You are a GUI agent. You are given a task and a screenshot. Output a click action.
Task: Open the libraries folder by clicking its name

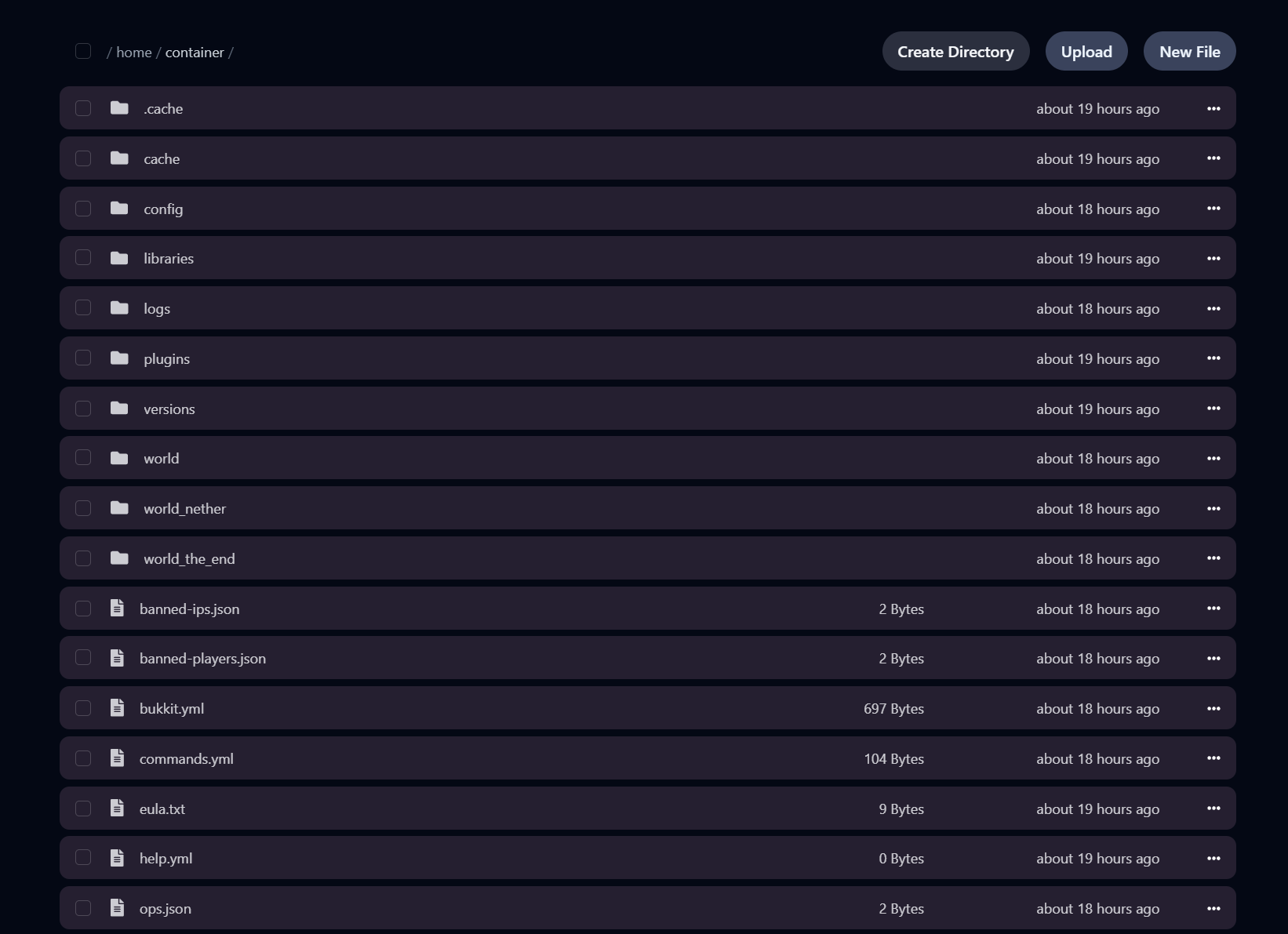169,257
